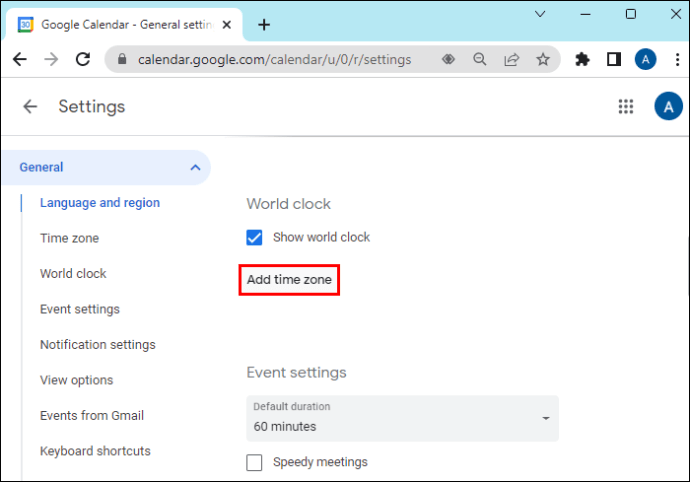
Task: Open Keyboard shortcuts settings
Action: [x=95, y=451]
